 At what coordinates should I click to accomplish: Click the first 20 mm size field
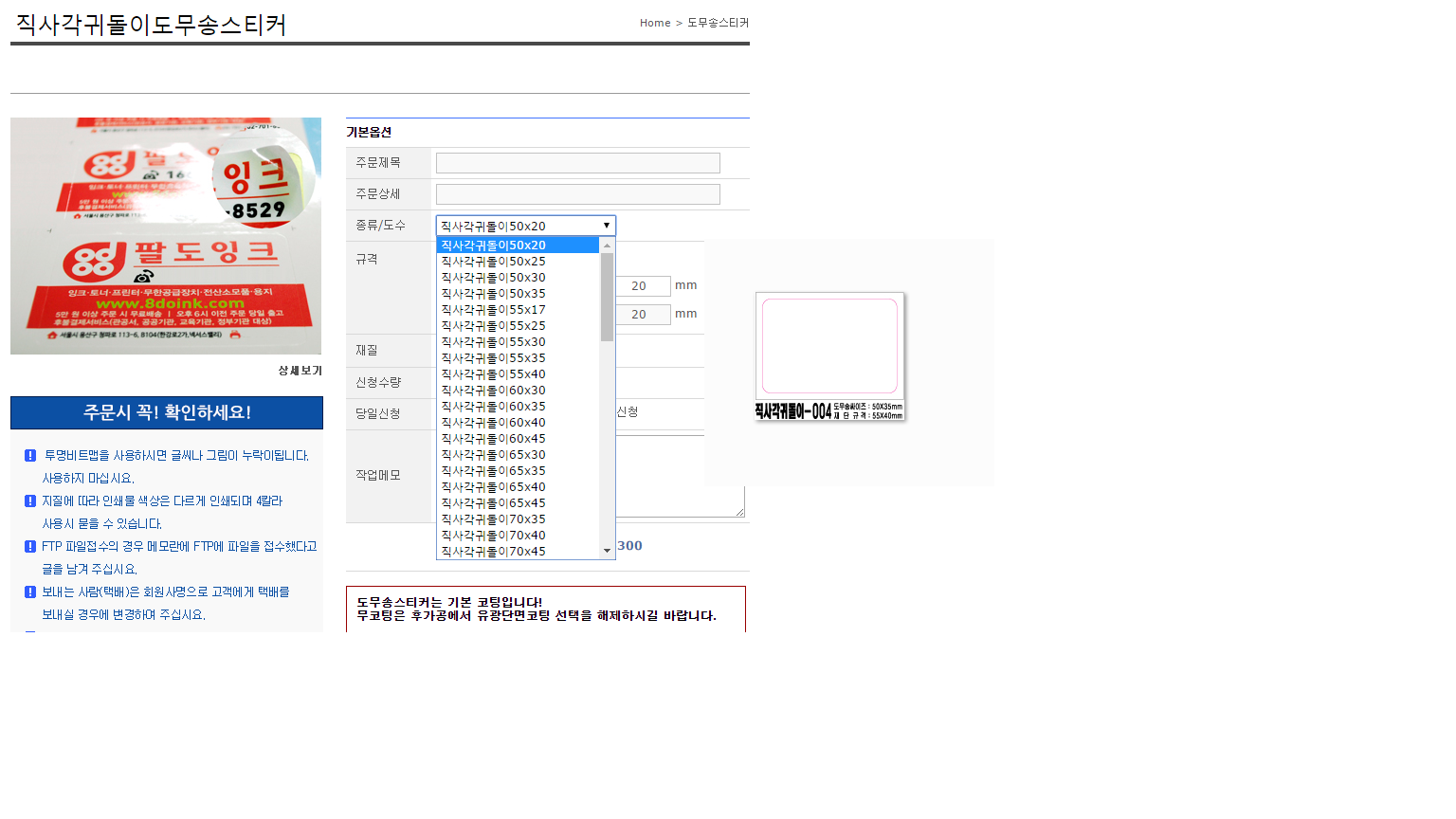[643, 286]
